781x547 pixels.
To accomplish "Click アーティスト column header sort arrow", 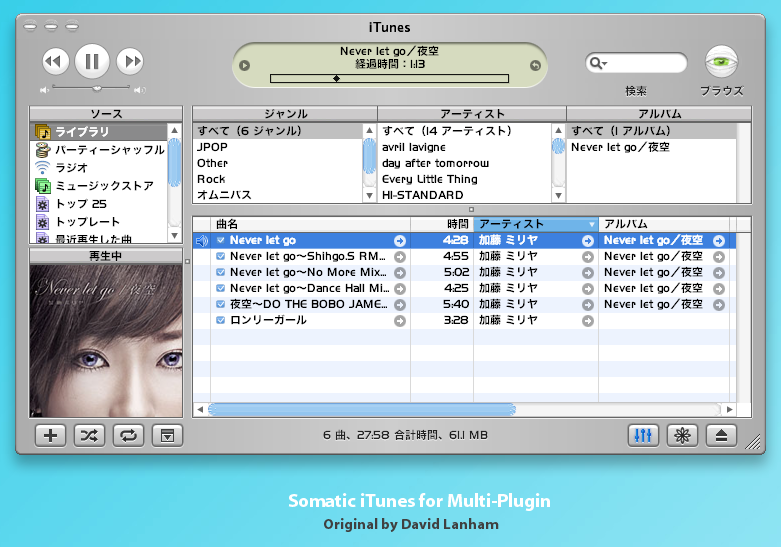I will (x=592, y=225).
